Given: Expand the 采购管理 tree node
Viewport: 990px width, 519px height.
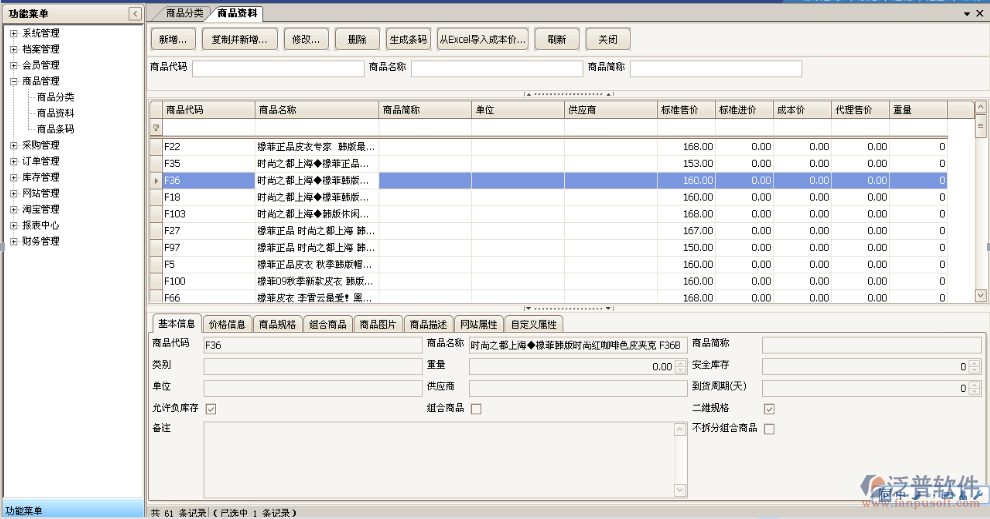Looking at the screenshot, I should coord(13,145).
